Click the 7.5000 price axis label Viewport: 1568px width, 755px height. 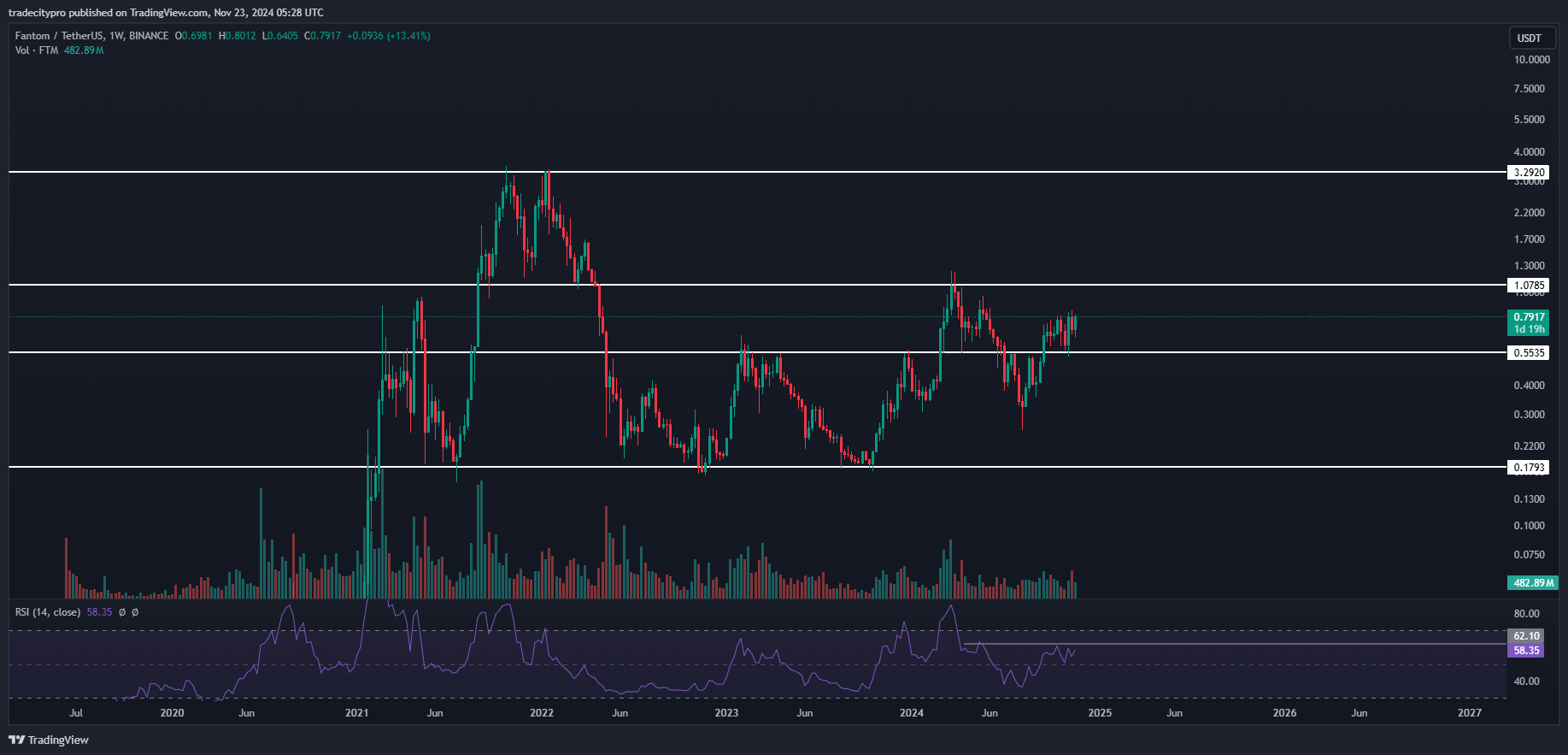[x=1530, y=89]
